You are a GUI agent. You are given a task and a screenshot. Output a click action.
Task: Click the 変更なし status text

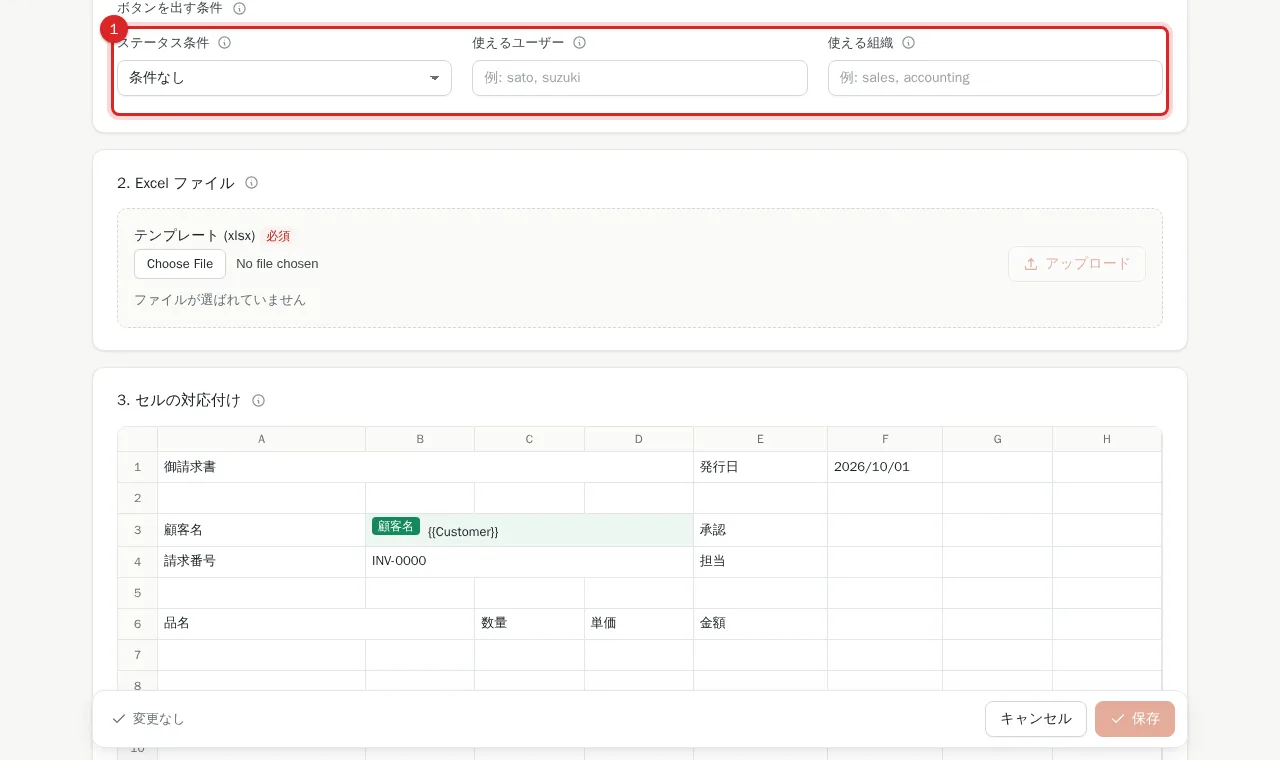(158, 719)
